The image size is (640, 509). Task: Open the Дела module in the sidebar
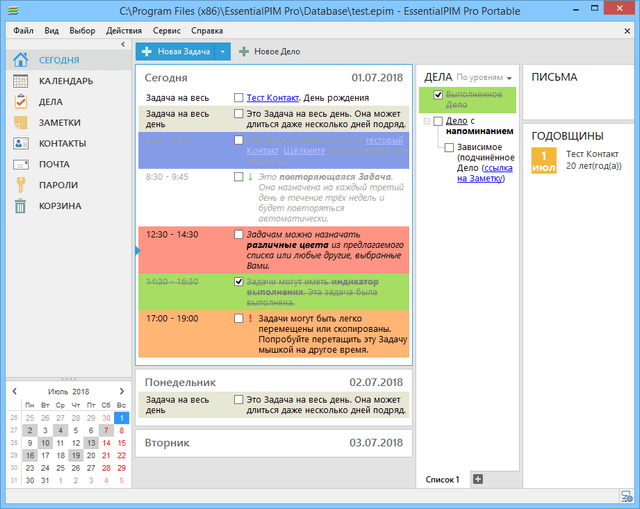coord(50,102)
